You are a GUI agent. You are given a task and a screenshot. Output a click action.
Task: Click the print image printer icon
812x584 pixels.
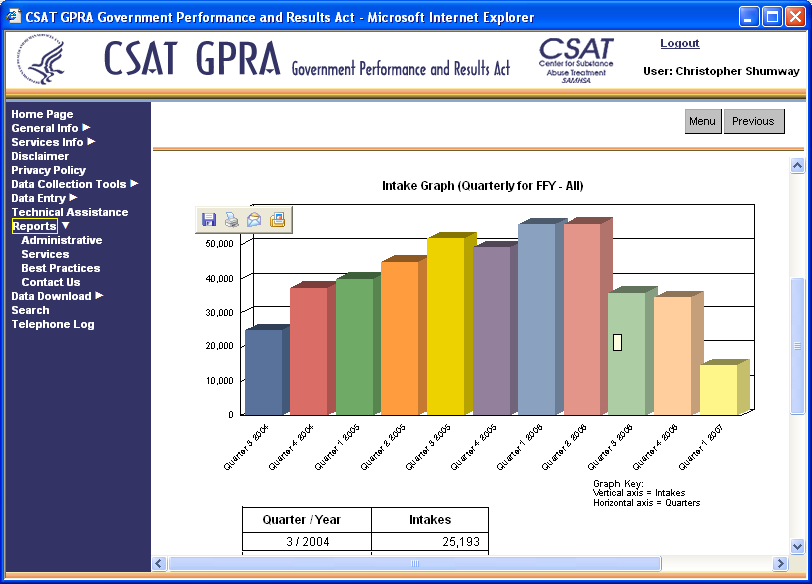coord(231,220)
